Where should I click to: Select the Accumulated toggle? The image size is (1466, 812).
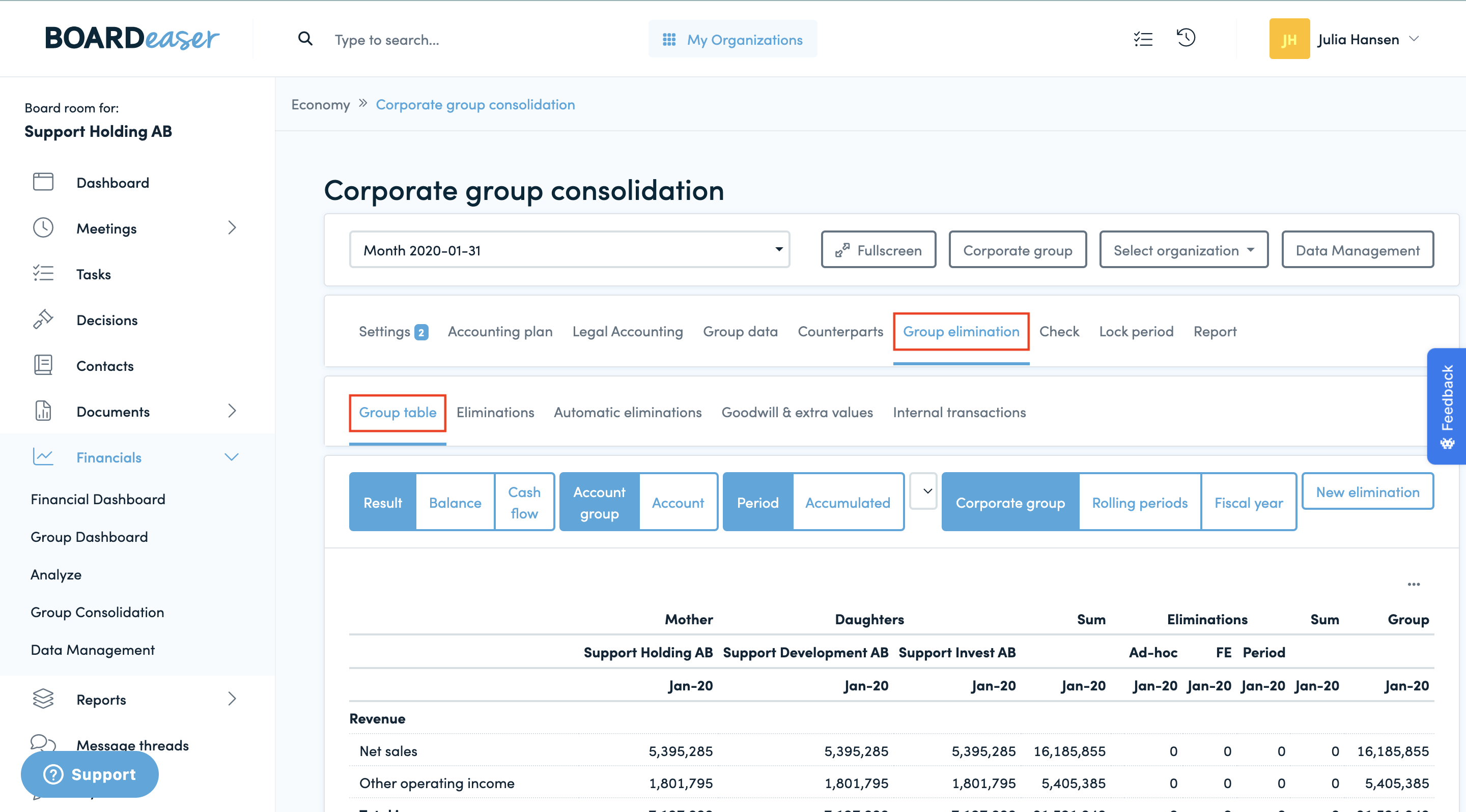(848, 502)
